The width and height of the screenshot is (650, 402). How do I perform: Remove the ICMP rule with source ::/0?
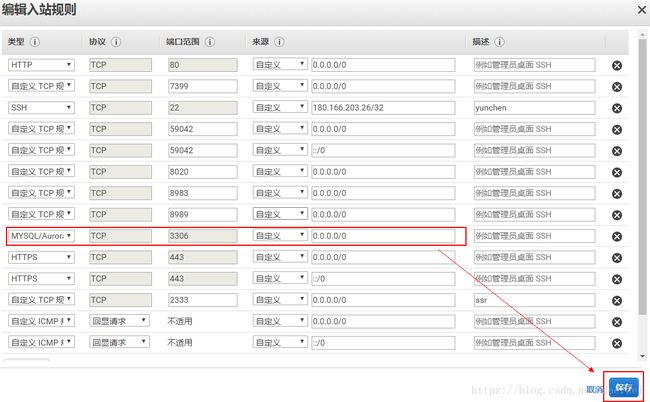(617, 343)
